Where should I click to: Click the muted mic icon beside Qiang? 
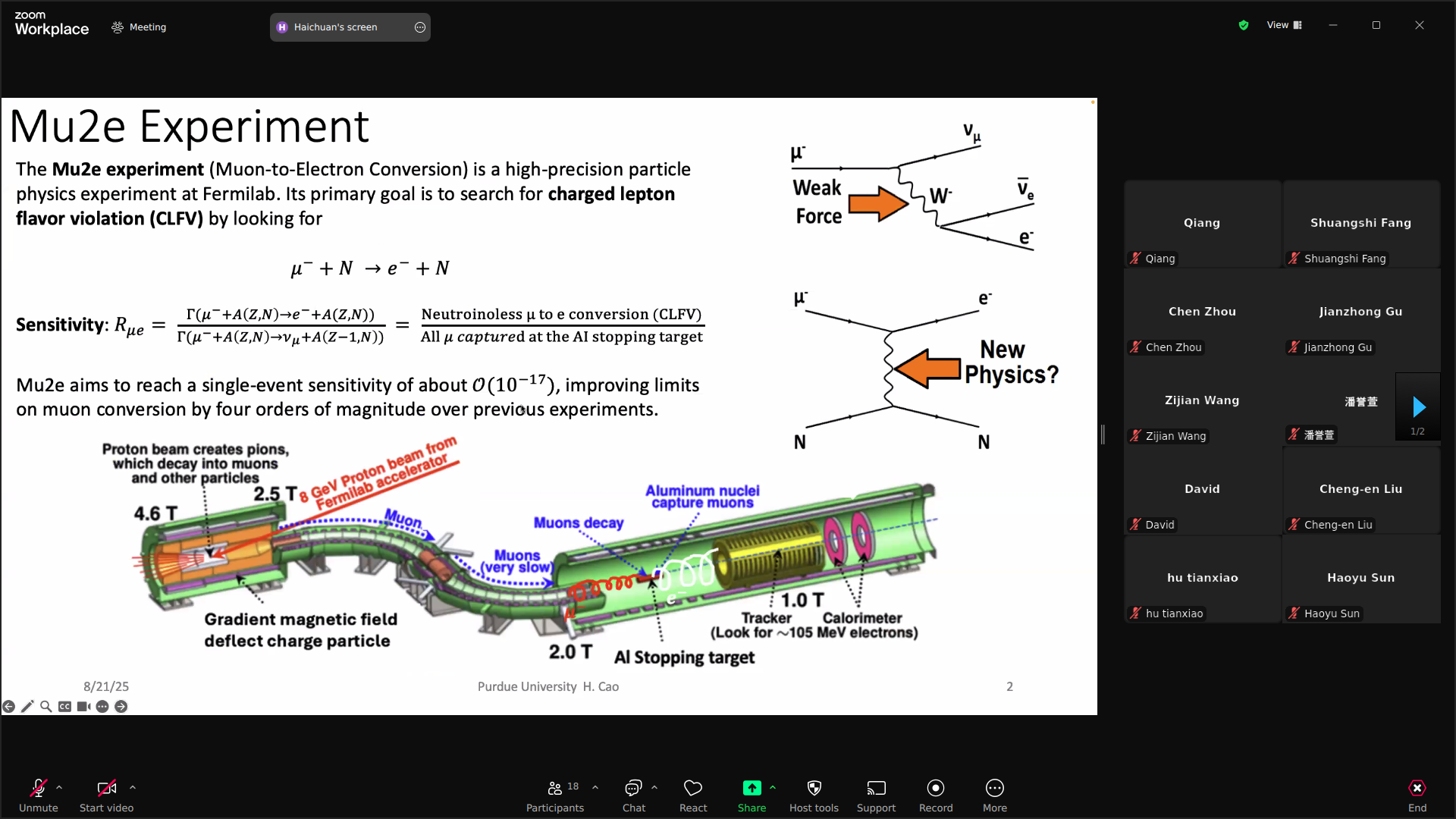coord(1135,259)
